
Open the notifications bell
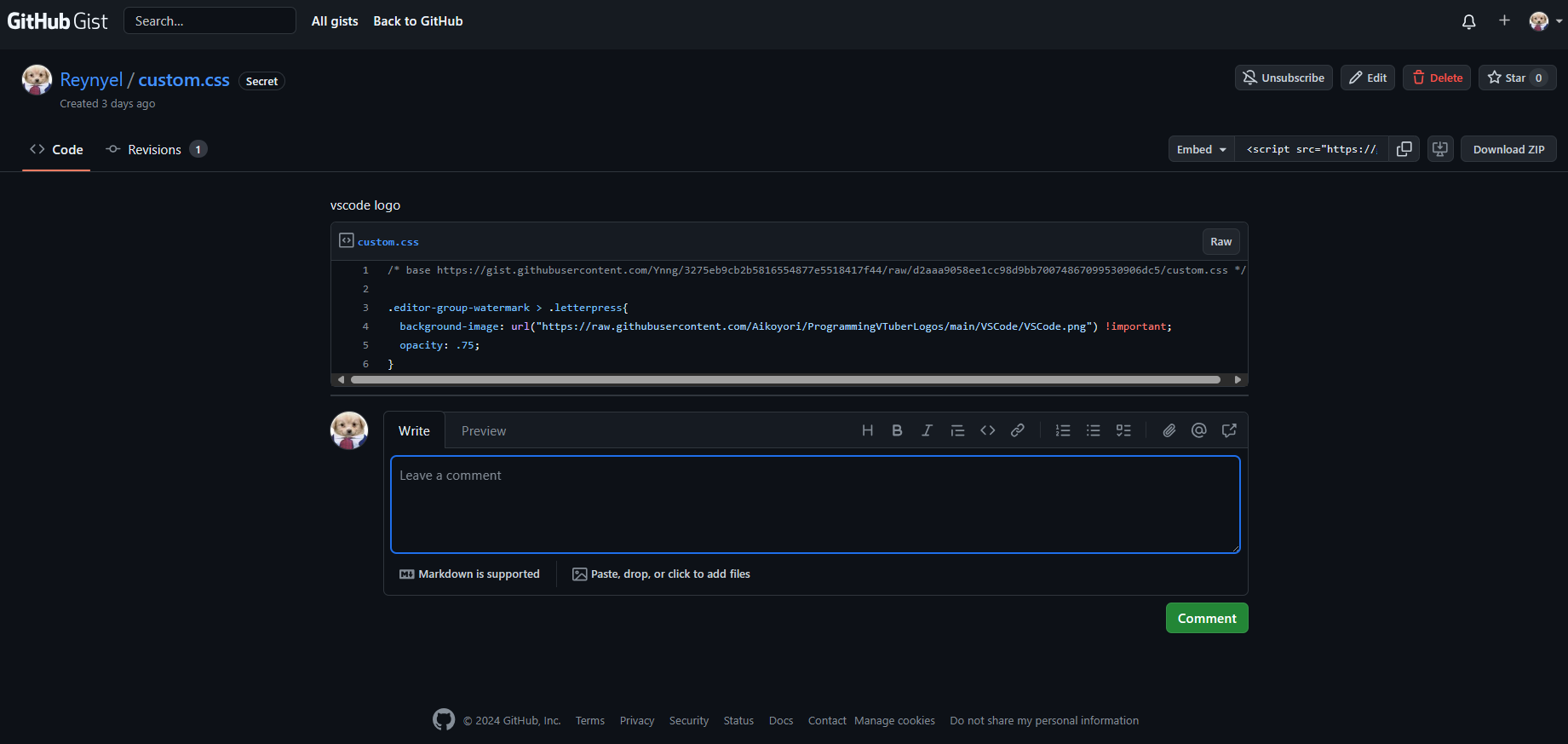[x=1468, y=21]
